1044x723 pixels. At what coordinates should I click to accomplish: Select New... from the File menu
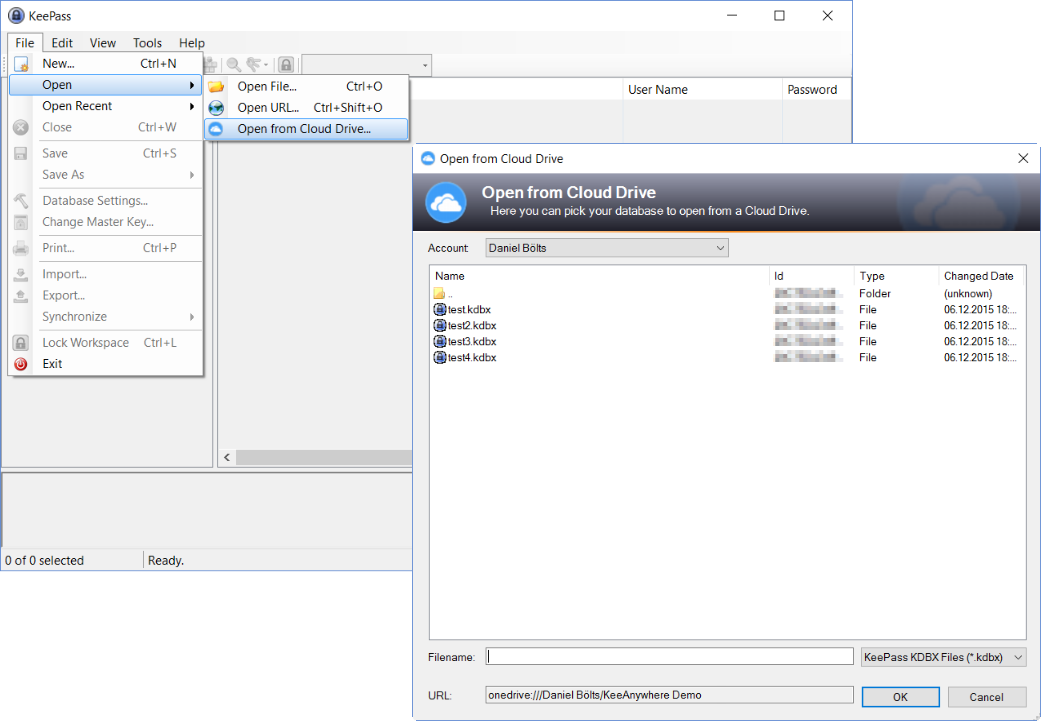(107, 64)
